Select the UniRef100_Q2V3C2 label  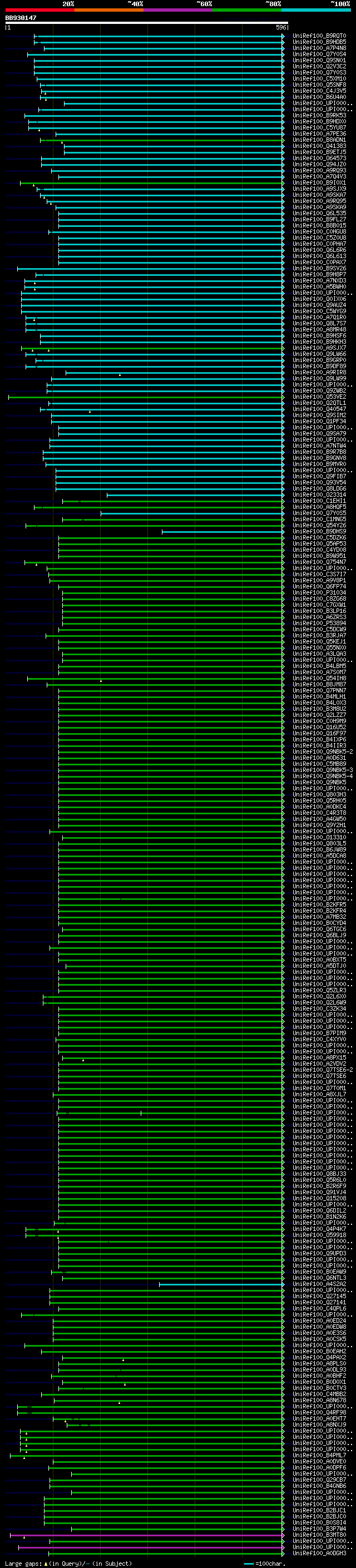319,66
